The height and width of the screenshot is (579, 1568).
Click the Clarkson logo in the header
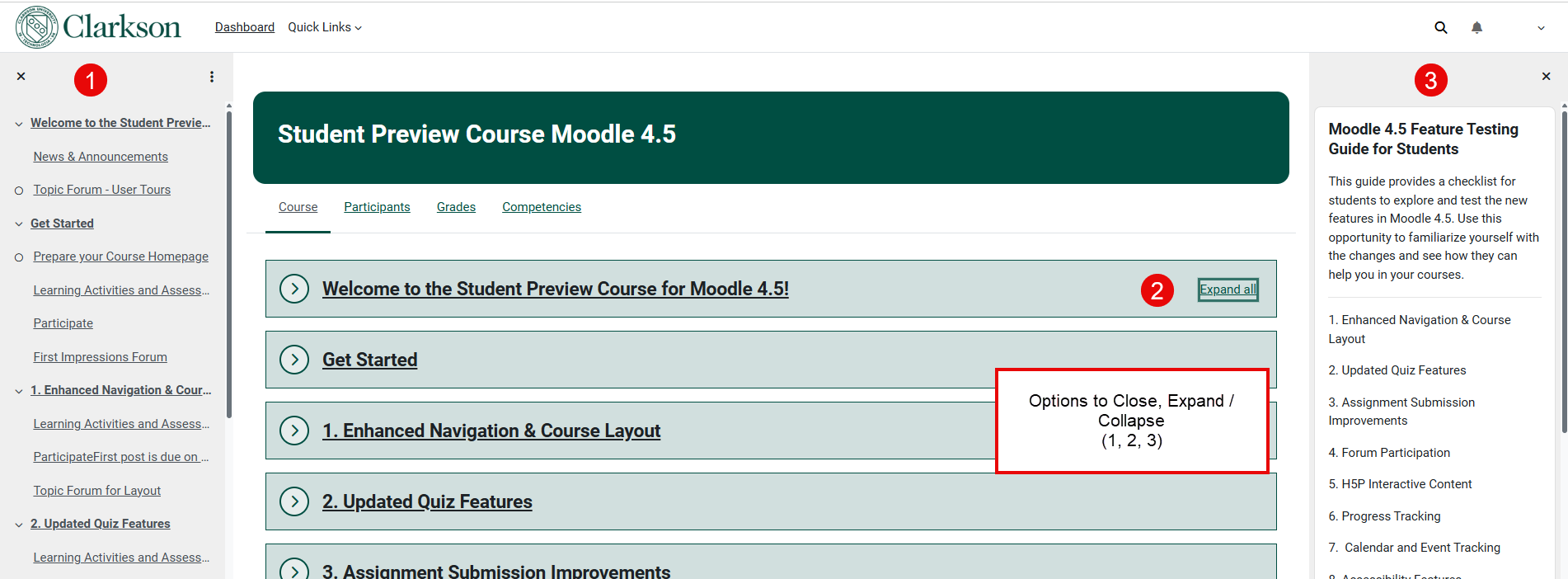tap(98, 26)
